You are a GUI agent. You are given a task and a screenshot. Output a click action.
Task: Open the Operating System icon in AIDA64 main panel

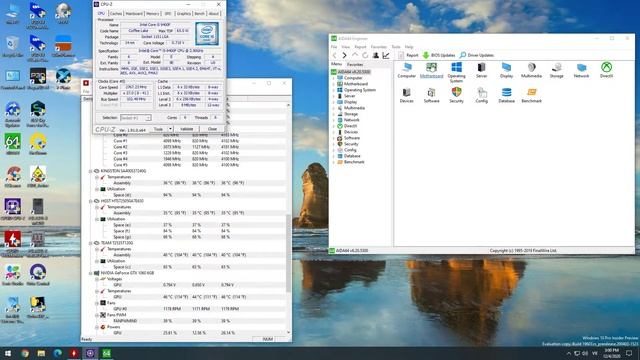click(456, 72)
